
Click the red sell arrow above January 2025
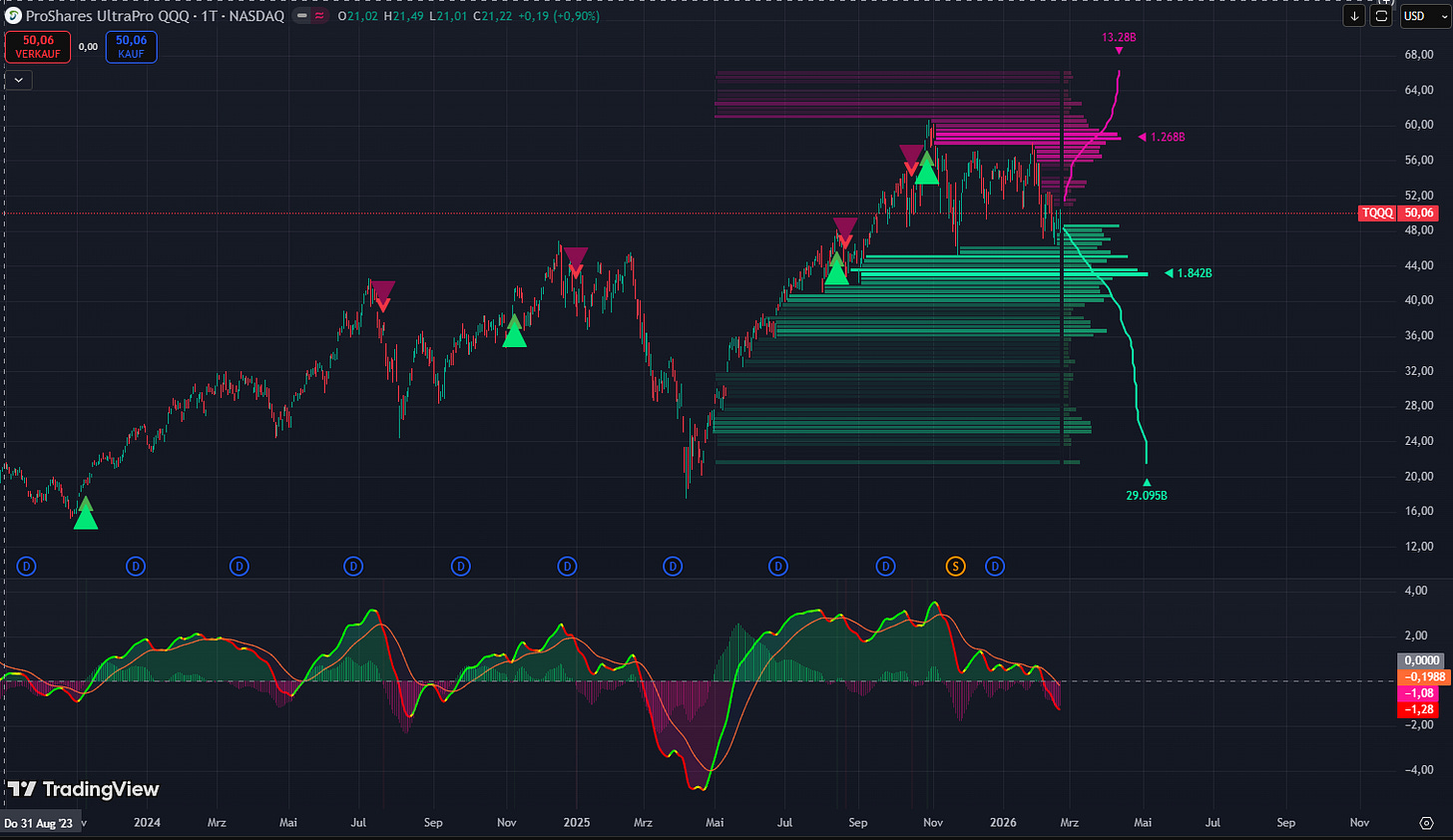[x=575, y=263]
